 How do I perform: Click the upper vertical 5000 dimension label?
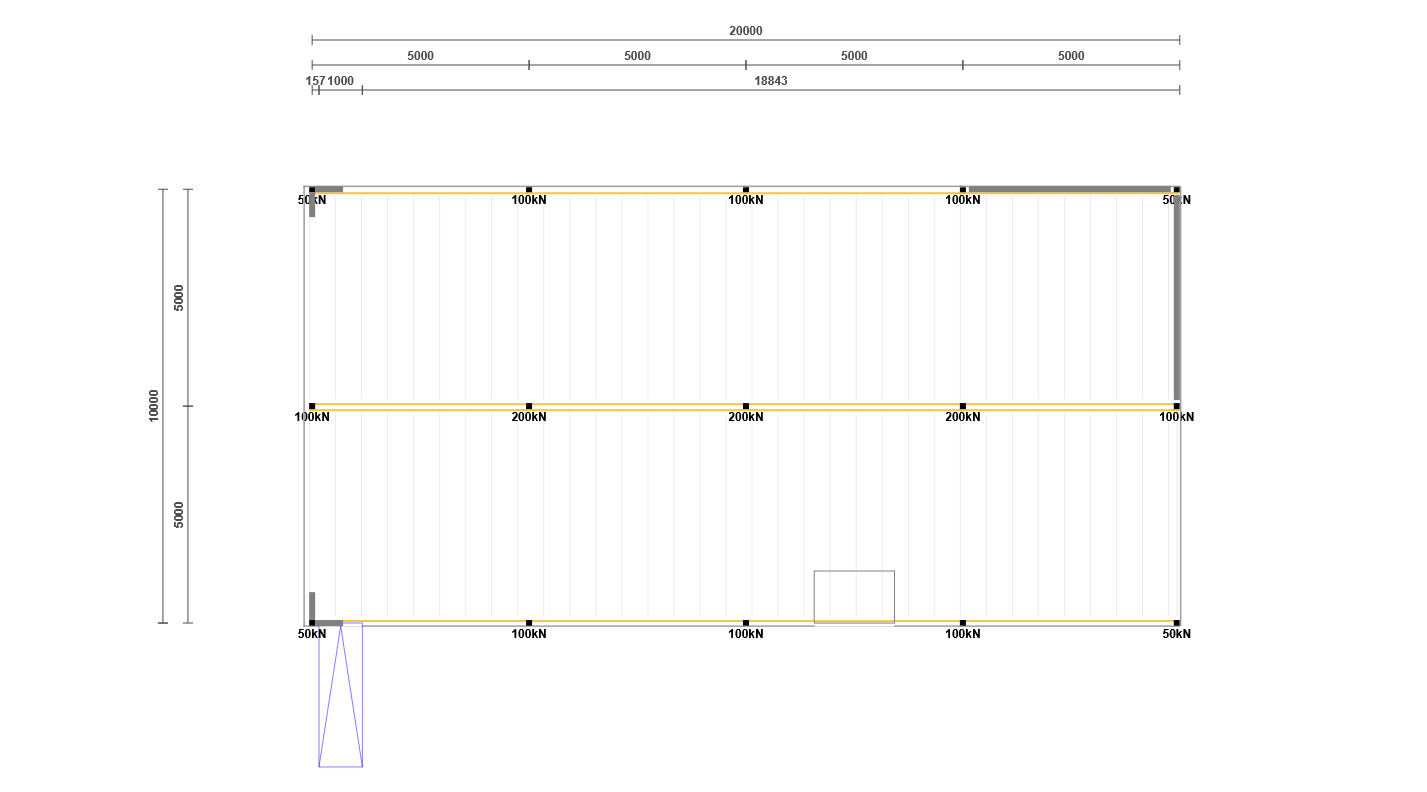[x=179, y=297]
